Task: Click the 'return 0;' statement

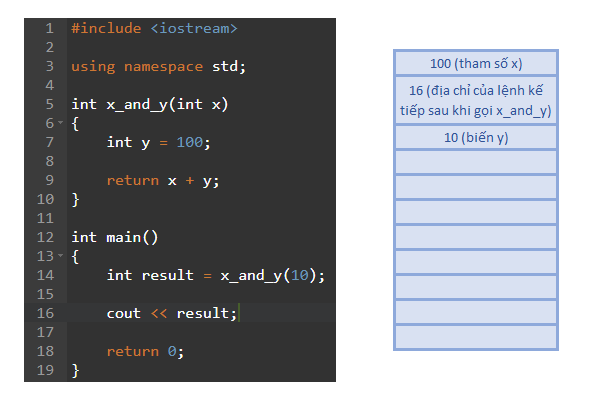Action: 146,351
